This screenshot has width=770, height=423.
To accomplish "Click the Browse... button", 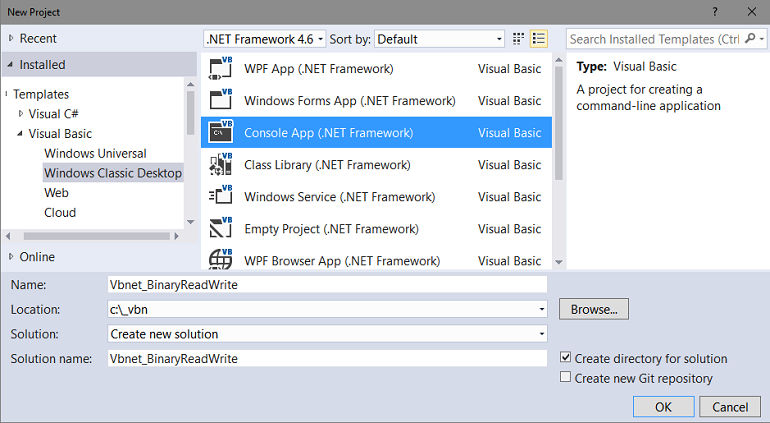I will 594,309.
